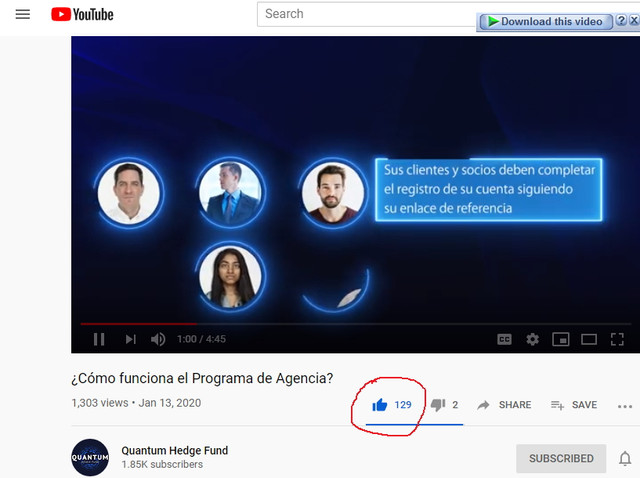Open more actions three-dot menu
The width and height of the screenshot is (640, 478).
coord(625,406)
